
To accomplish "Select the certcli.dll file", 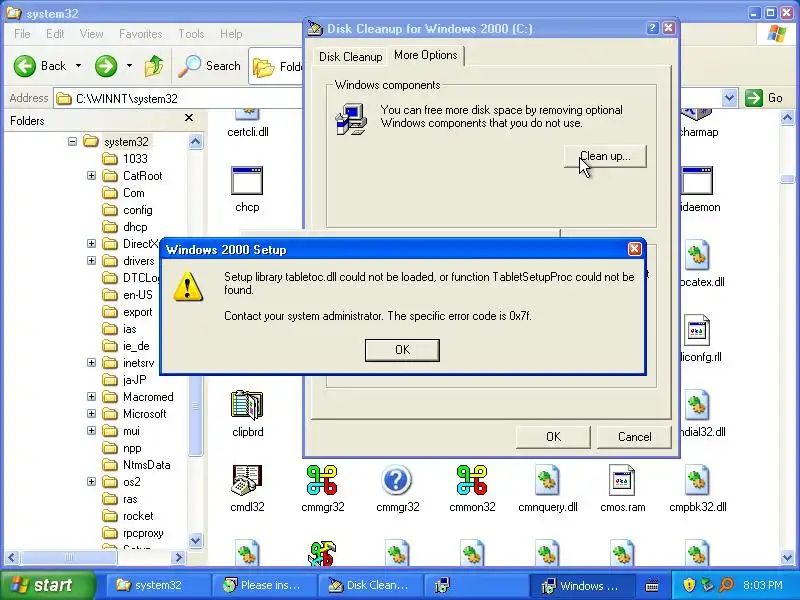I will click(248, 124).
